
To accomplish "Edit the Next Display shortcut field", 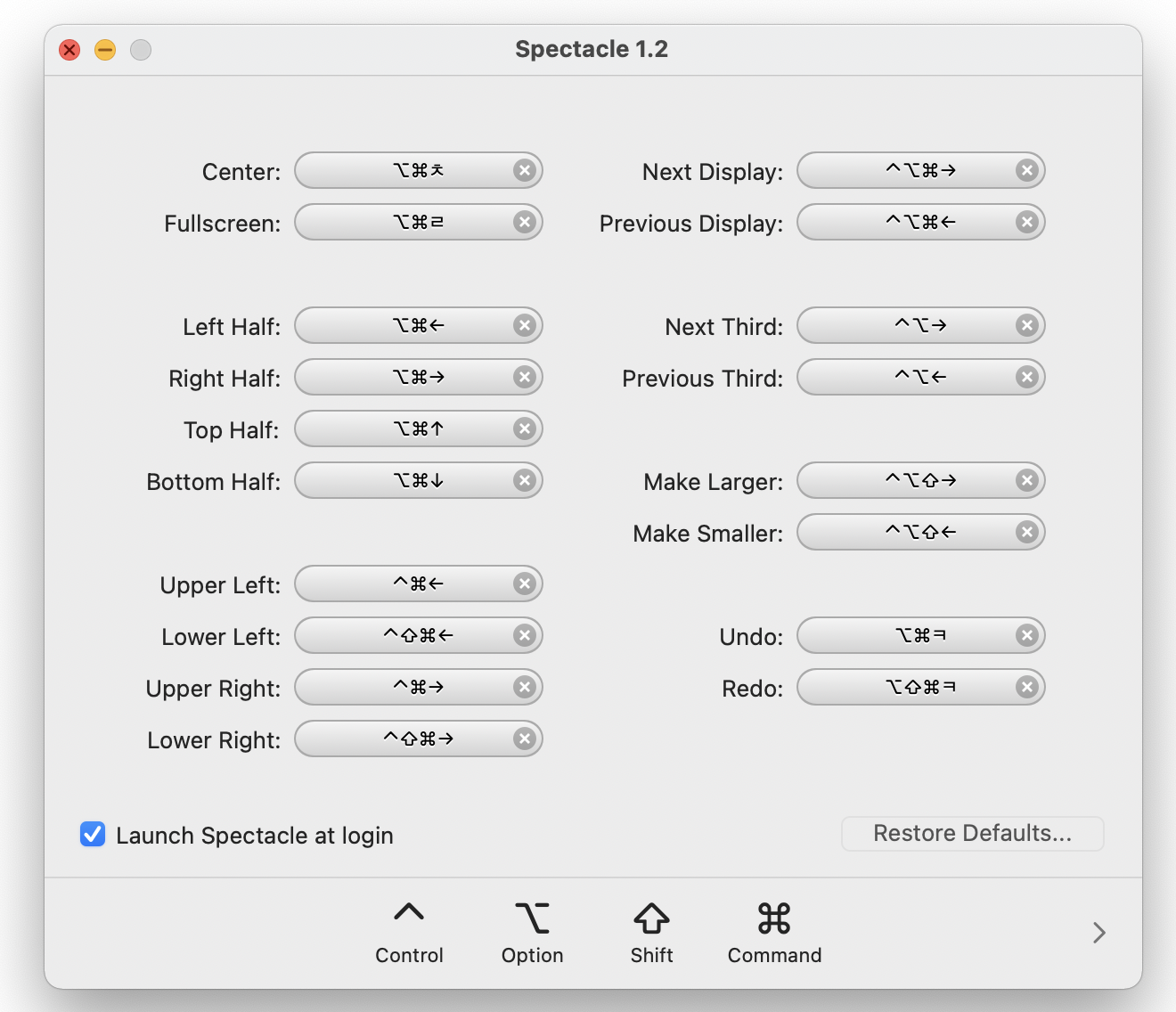I will point(921,170).
